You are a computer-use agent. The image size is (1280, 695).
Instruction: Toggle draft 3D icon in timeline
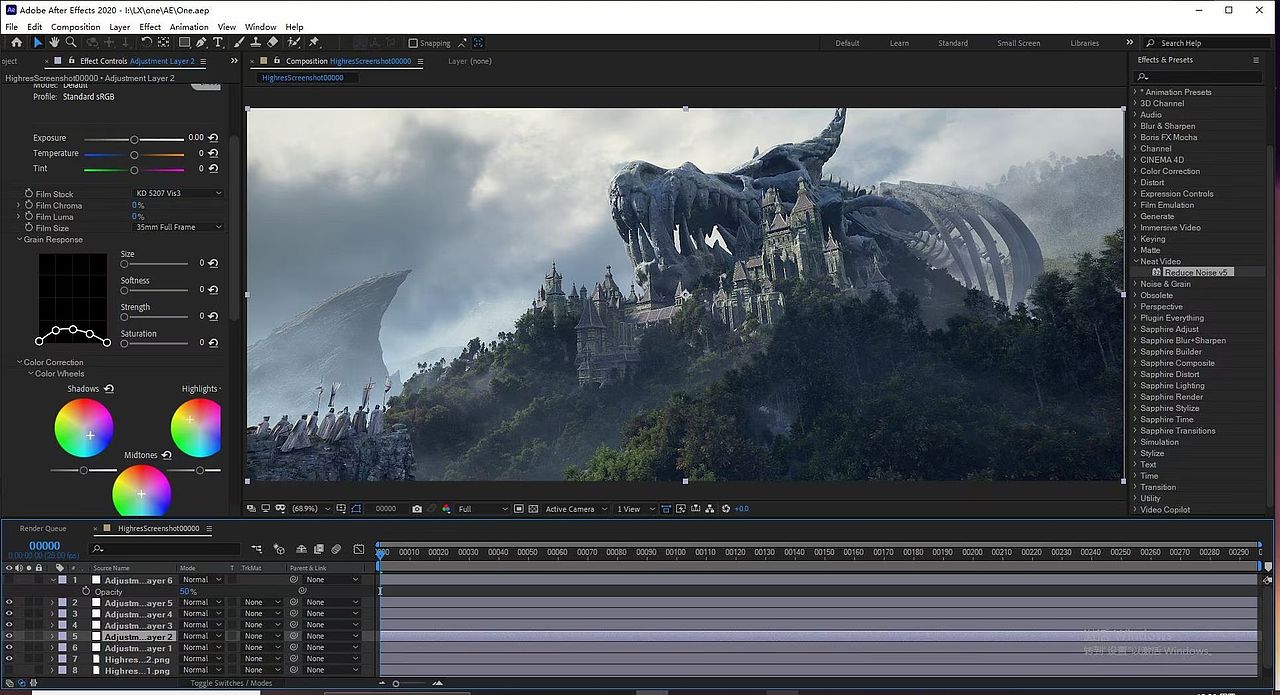[279, 549]
